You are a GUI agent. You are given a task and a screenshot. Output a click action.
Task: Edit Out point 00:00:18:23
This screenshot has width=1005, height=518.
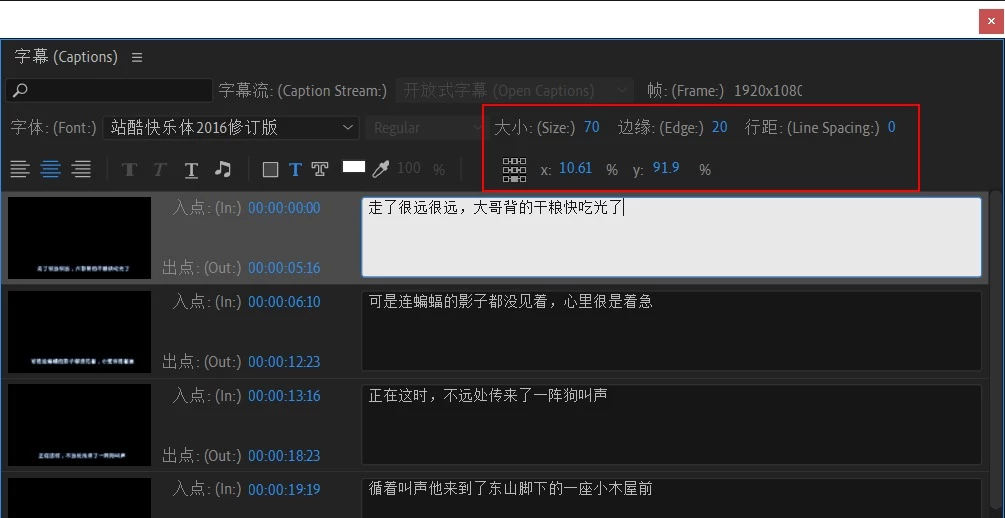(x=284, y=455)
